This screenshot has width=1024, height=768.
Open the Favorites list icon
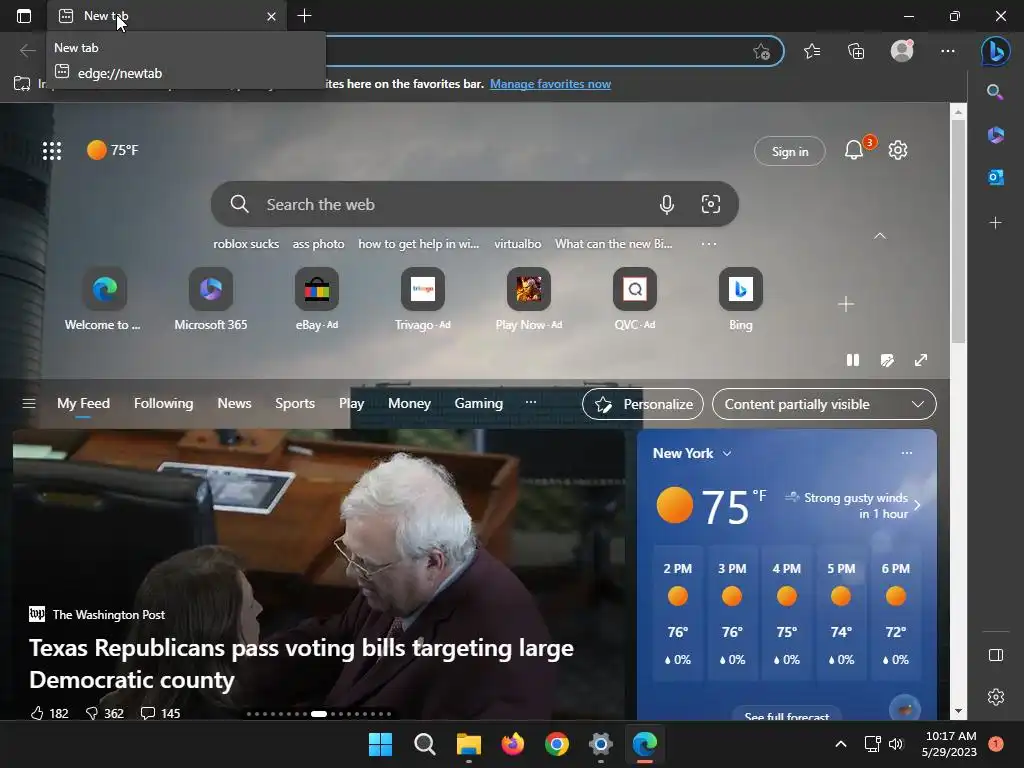coord(812,51)
